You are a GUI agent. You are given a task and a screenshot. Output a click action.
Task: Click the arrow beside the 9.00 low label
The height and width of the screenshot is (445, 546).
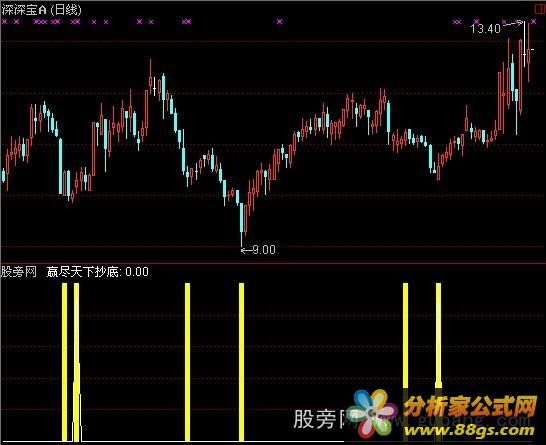pyautogui.click(x=247, y=250)
